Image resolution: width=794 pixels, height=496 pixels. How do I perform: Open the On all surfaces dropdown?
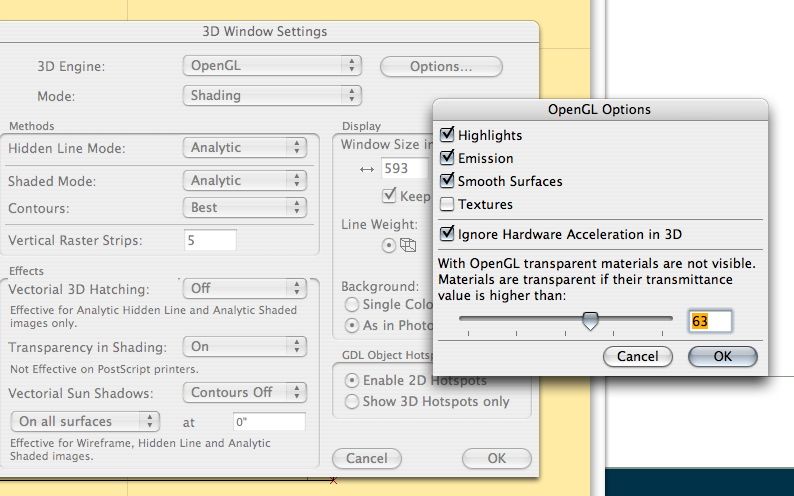pyautogui.click(x=85, y=422)
